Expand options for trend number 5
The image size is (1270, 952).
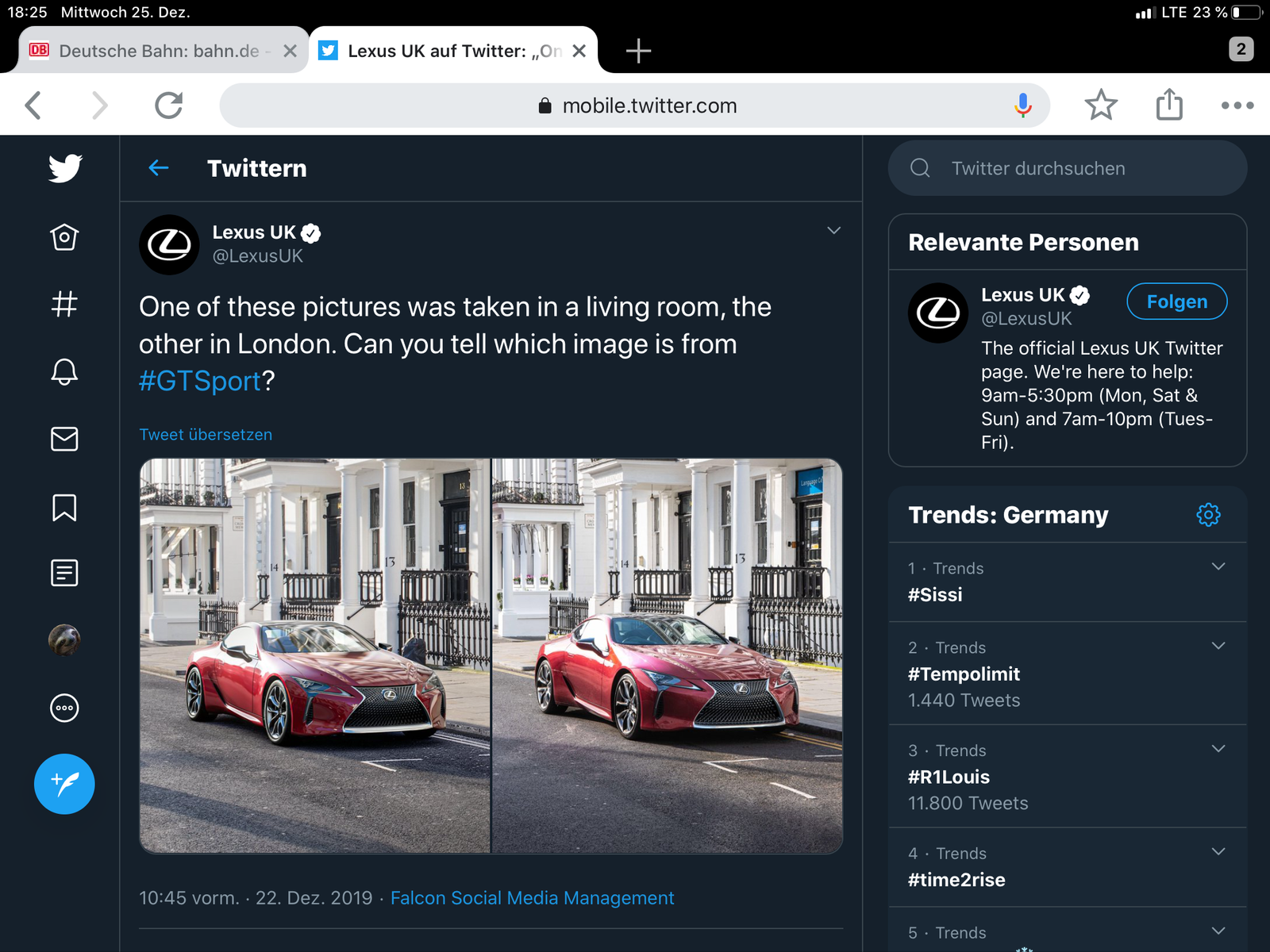(x=1218, y=931)
